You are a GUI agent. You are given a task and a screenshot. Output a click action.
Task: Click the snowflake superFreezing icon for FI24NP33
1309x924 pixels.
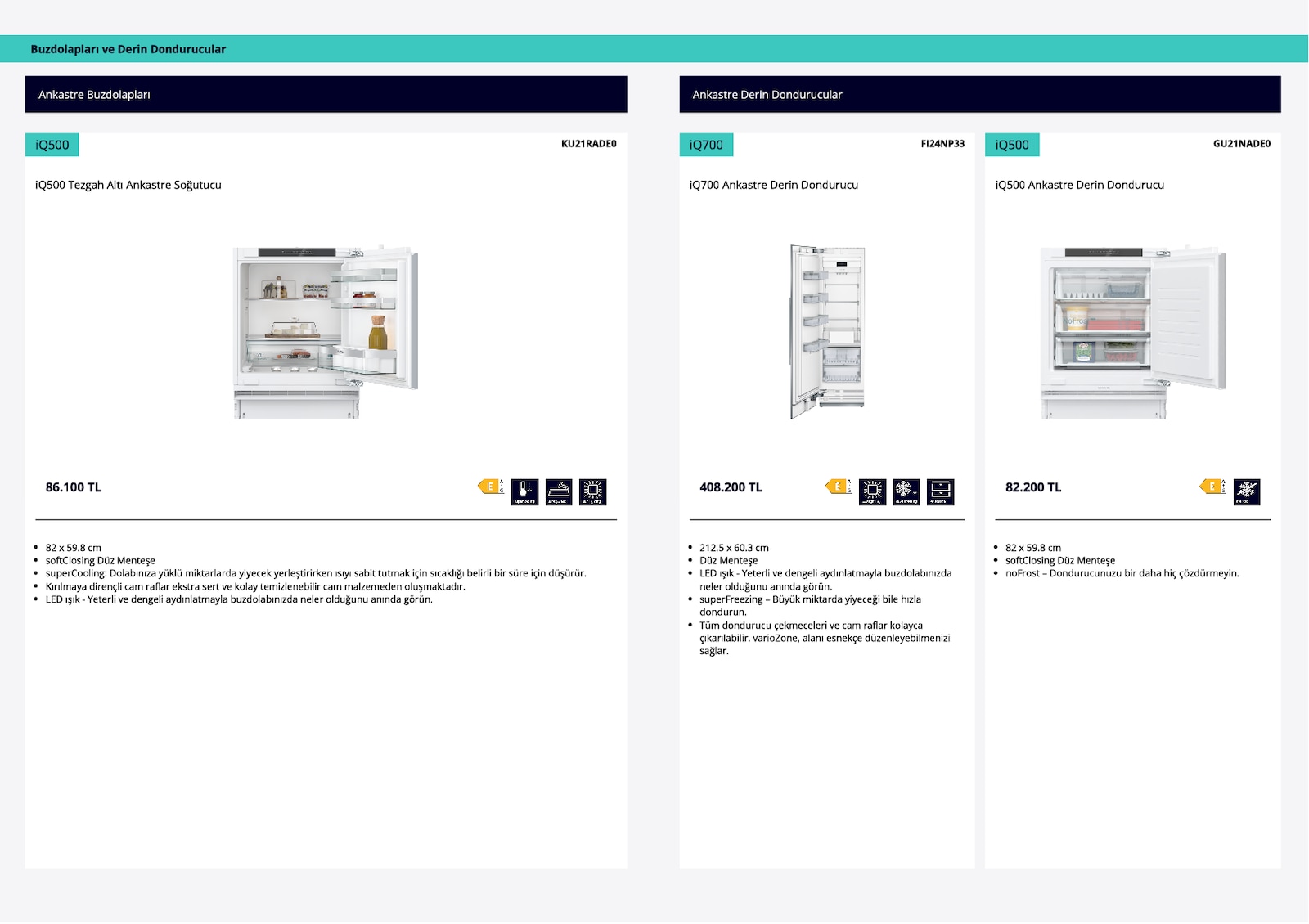pyautogui.click(x=906, y=491)
